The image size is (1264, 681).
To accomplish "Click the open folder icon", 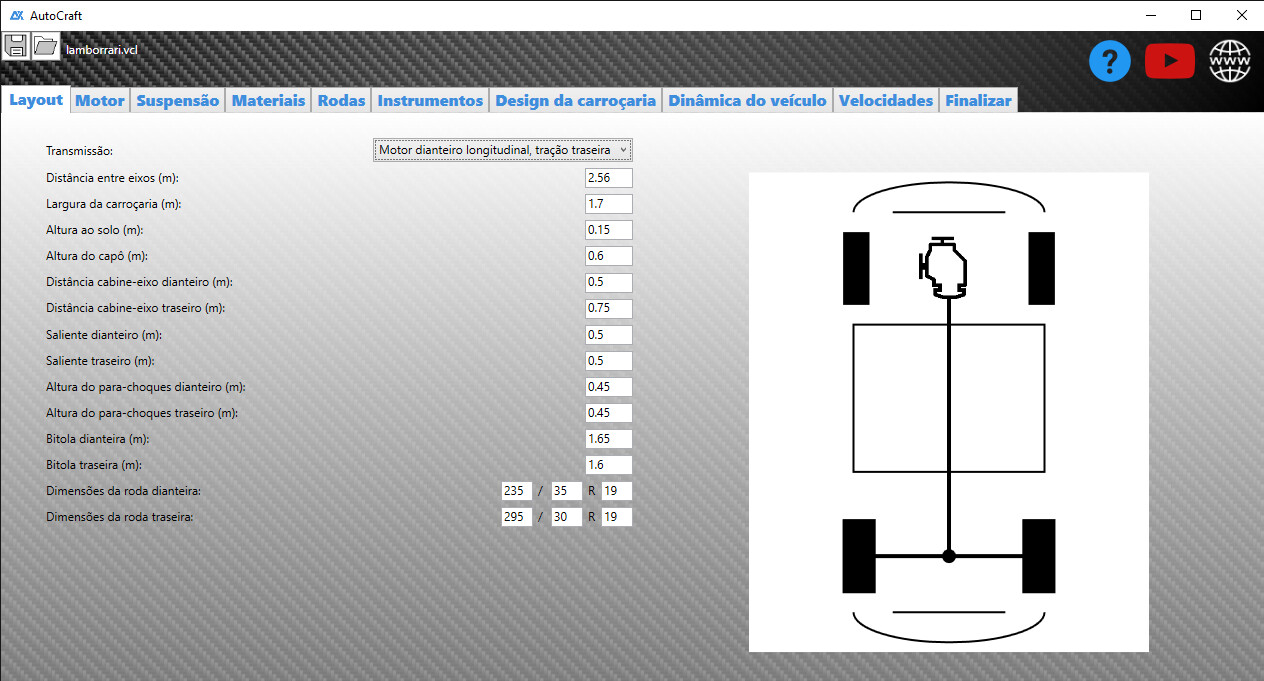I will 45,45.
